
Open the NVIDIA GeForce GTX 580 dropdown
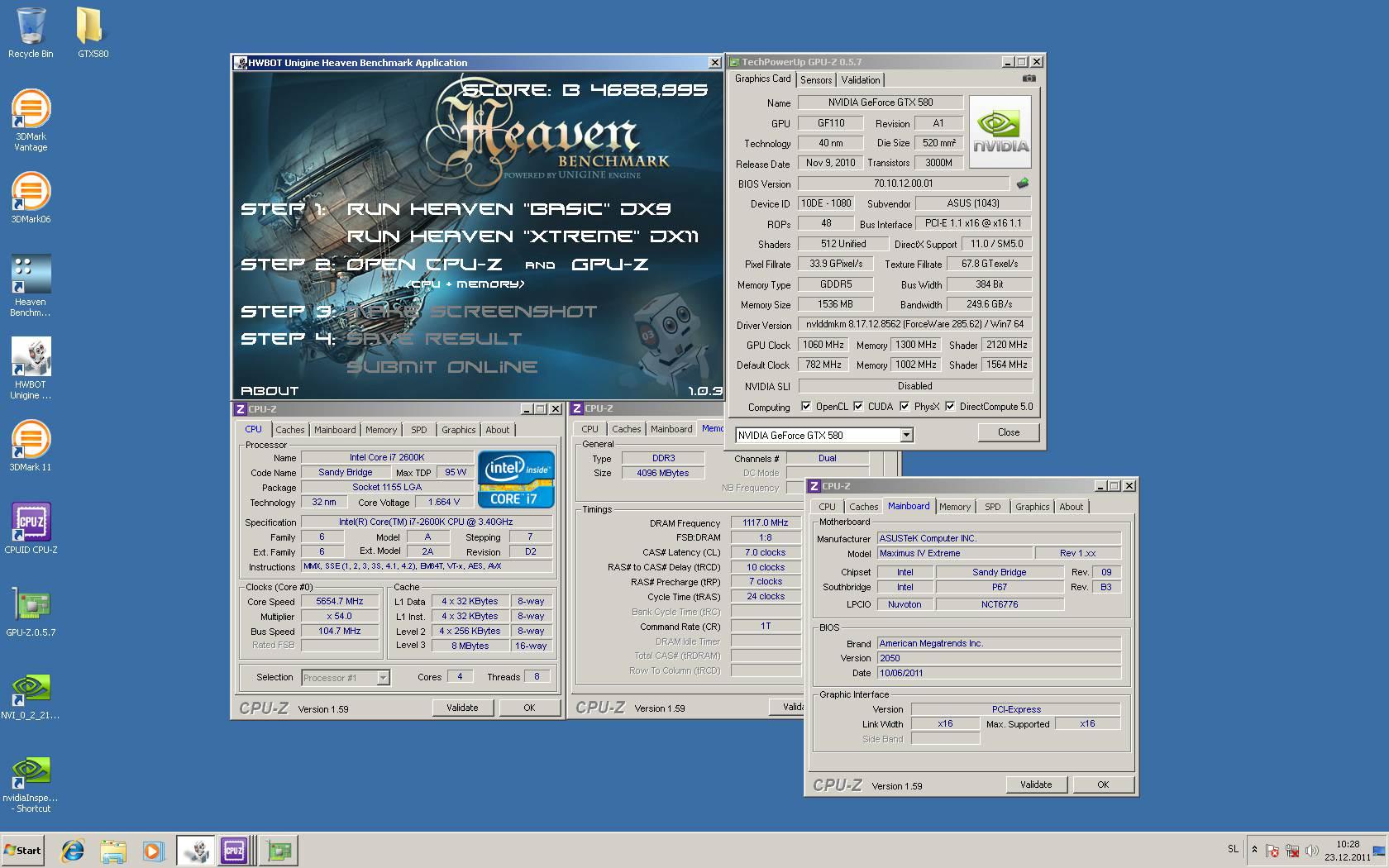tap(906, 435)
